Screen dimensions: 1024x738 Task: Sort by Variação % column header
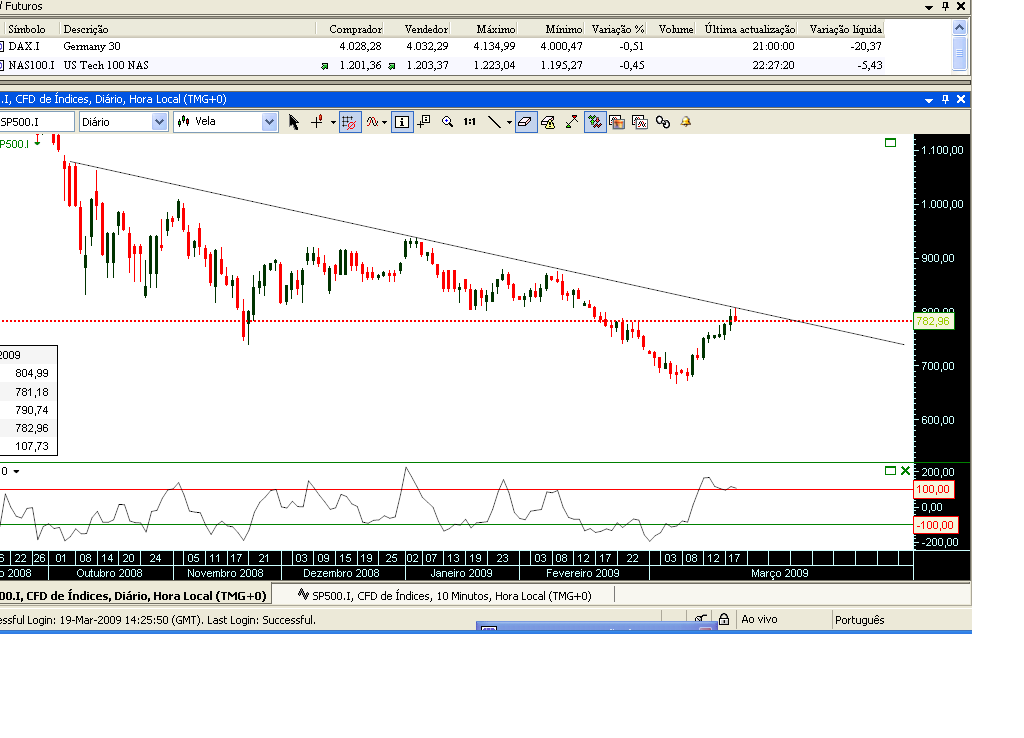[x=618, y=29]
